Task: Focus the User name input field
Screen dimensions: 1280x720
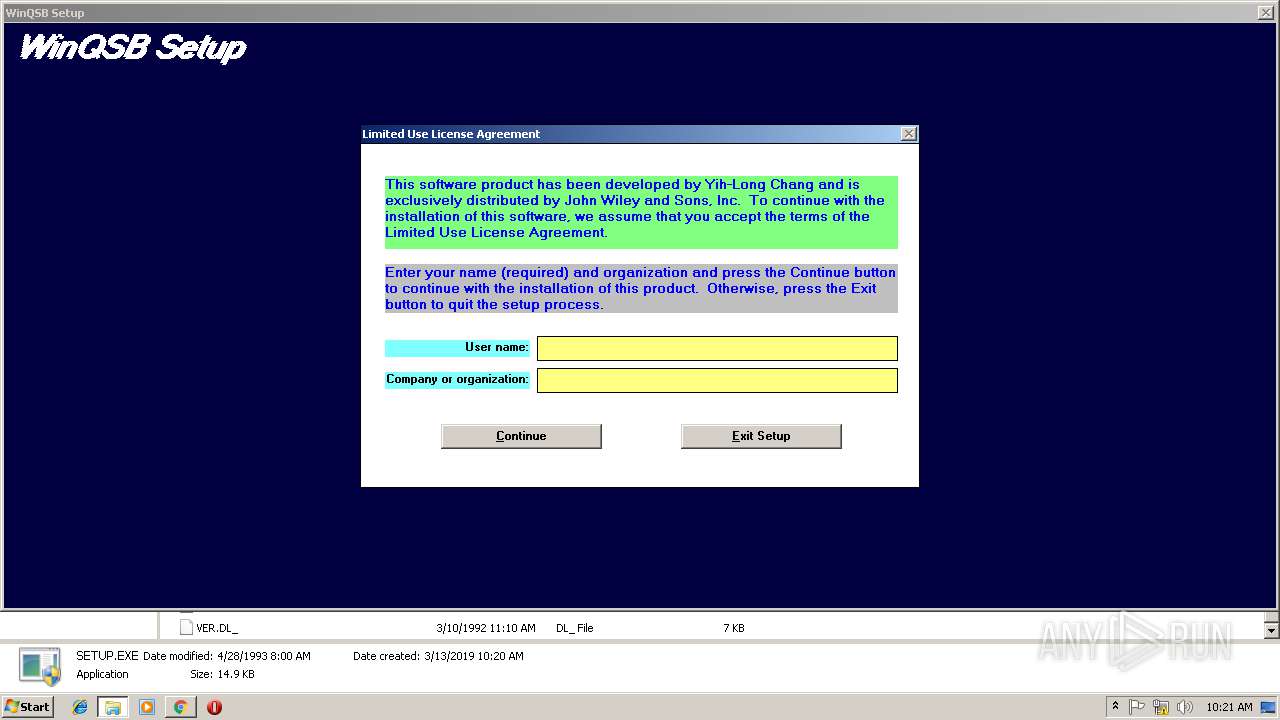Action: (717, 348)
